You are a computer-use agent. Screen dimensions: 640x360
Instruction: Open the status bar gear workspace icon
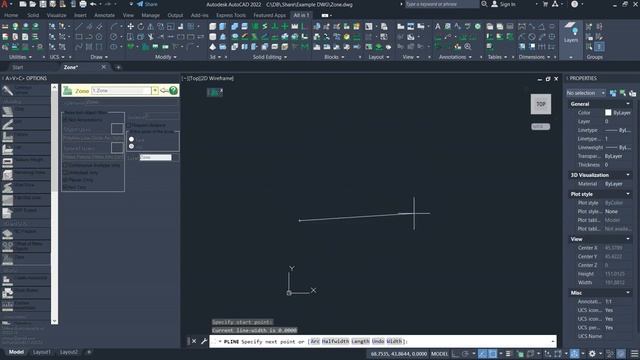(x=592, y=354)
